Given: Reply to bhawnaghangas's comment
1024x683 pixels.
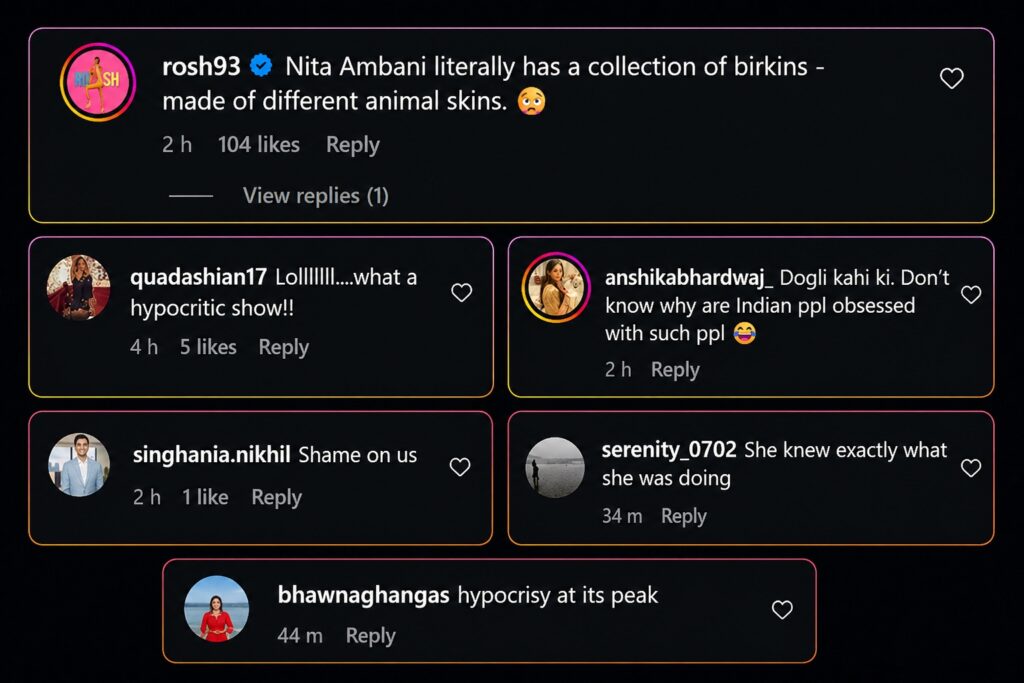Looking at the screenshot, I should (x=370, y=636).
